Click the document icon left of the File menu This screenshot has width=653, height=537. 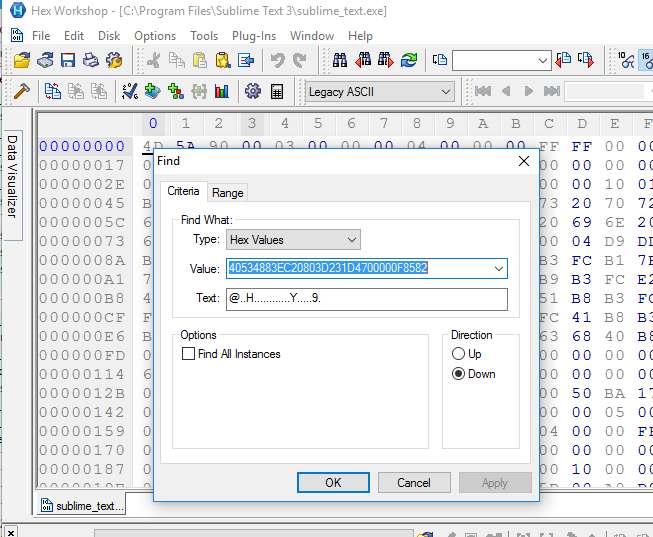(17, 35)
